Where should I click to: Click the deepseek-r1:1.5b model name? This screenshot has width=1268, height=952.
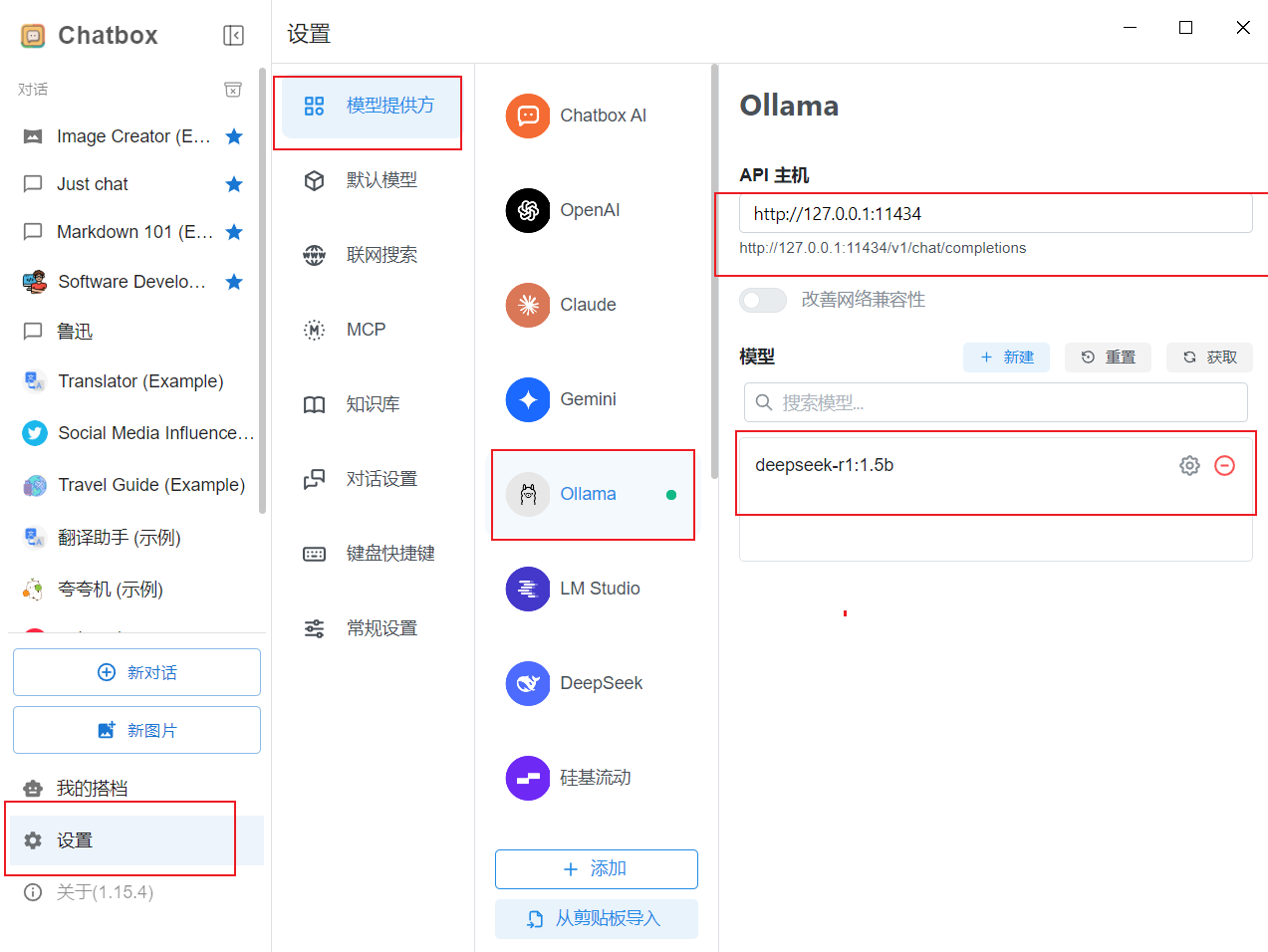825,465
